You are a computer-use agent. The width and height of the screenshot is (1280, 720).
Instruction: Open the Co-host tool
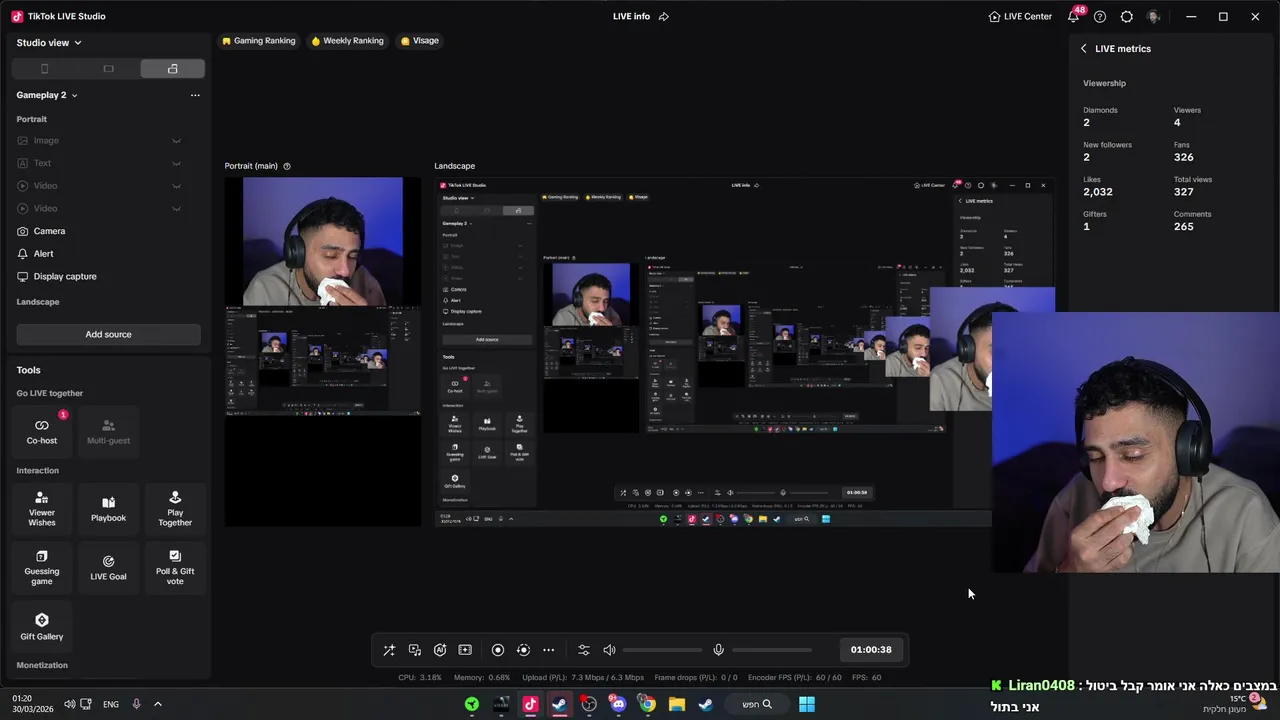(42, 431)
